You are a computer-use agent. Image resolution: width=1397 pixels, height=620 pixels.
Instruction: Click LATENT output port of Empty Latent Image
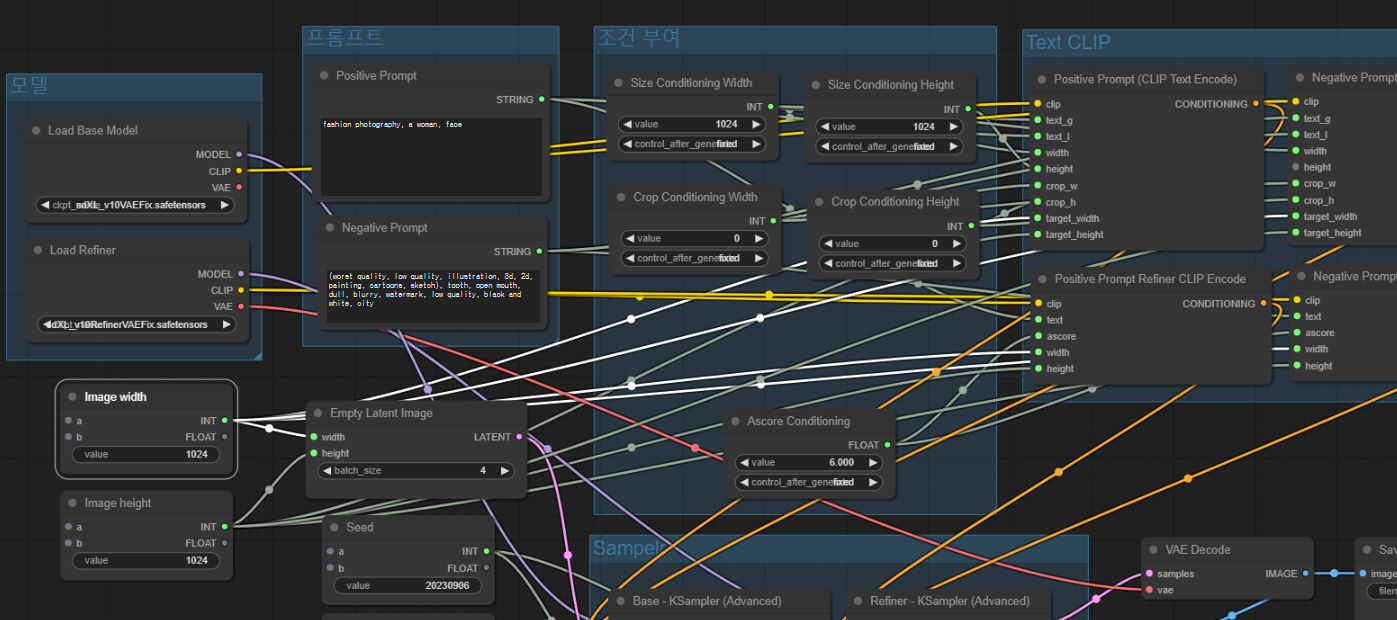(518, 437)
